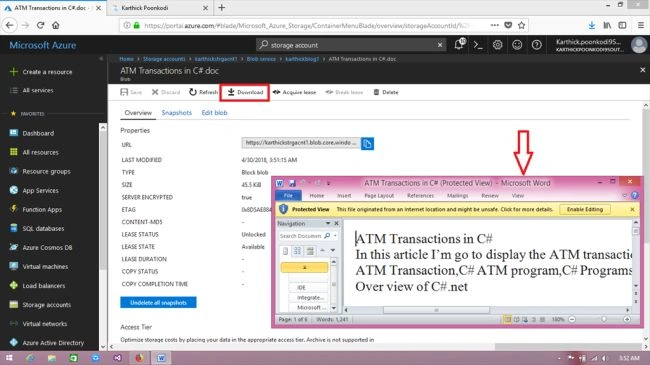This screenshot has height=365, width=650.
Task: Search icon in Word Navigation pane
Action: [327, 236]
